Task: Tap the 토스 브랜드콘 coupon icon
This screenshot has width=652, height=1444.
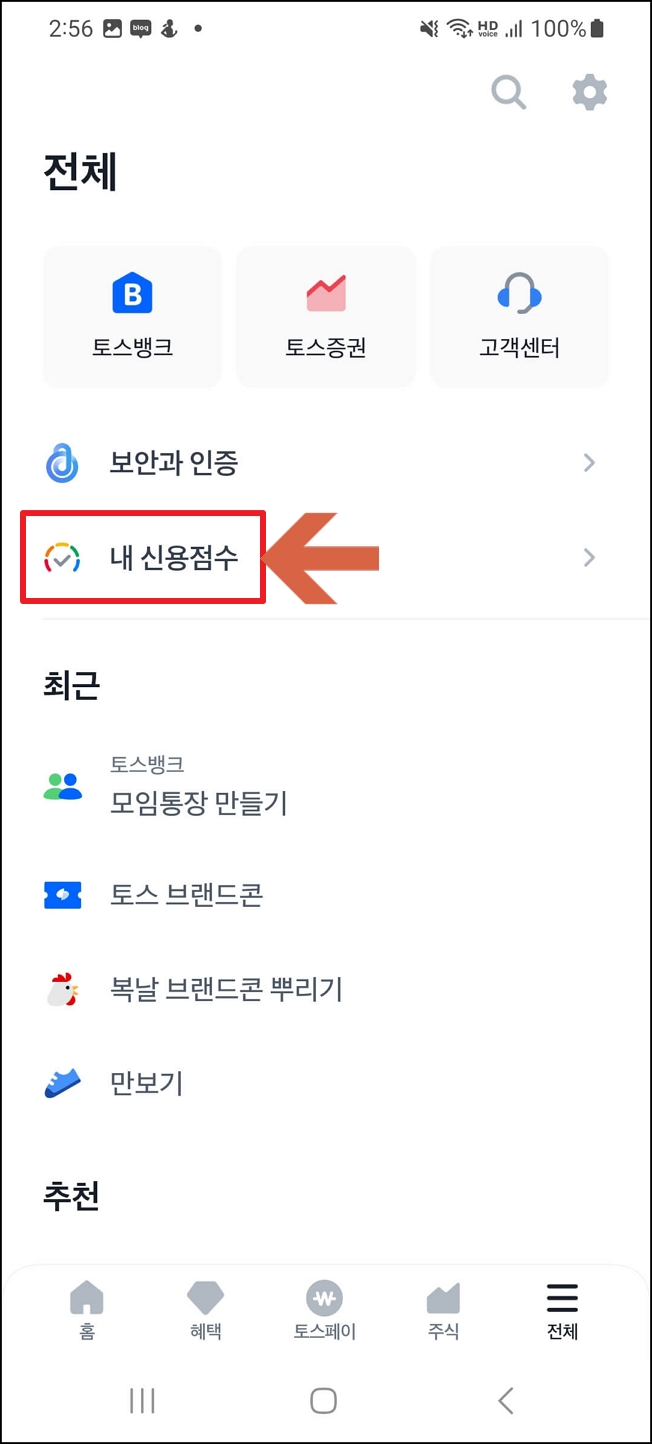Action: point(62,895)
